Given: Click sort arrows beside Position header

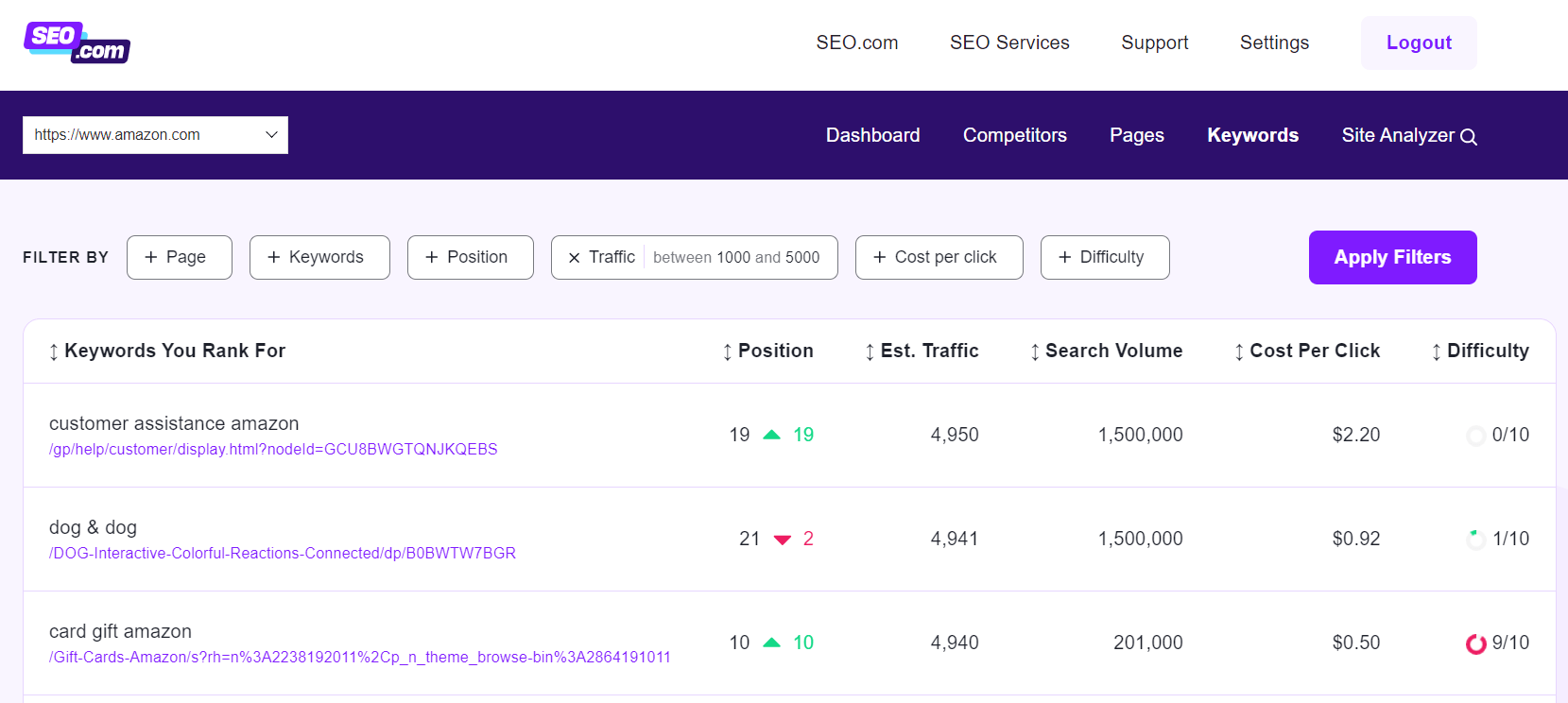Looking at the screenshot, I should [x=727, y=351].
